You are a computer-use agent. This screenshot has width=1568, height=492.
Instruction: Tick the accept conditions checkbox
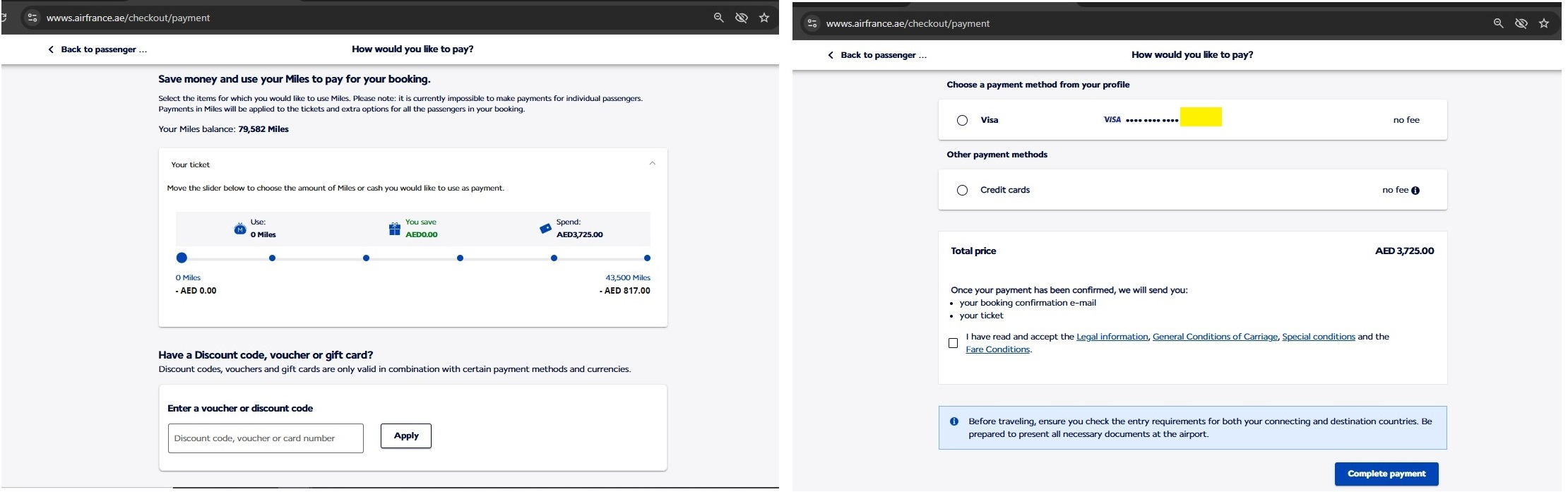[x=953, y=343]
